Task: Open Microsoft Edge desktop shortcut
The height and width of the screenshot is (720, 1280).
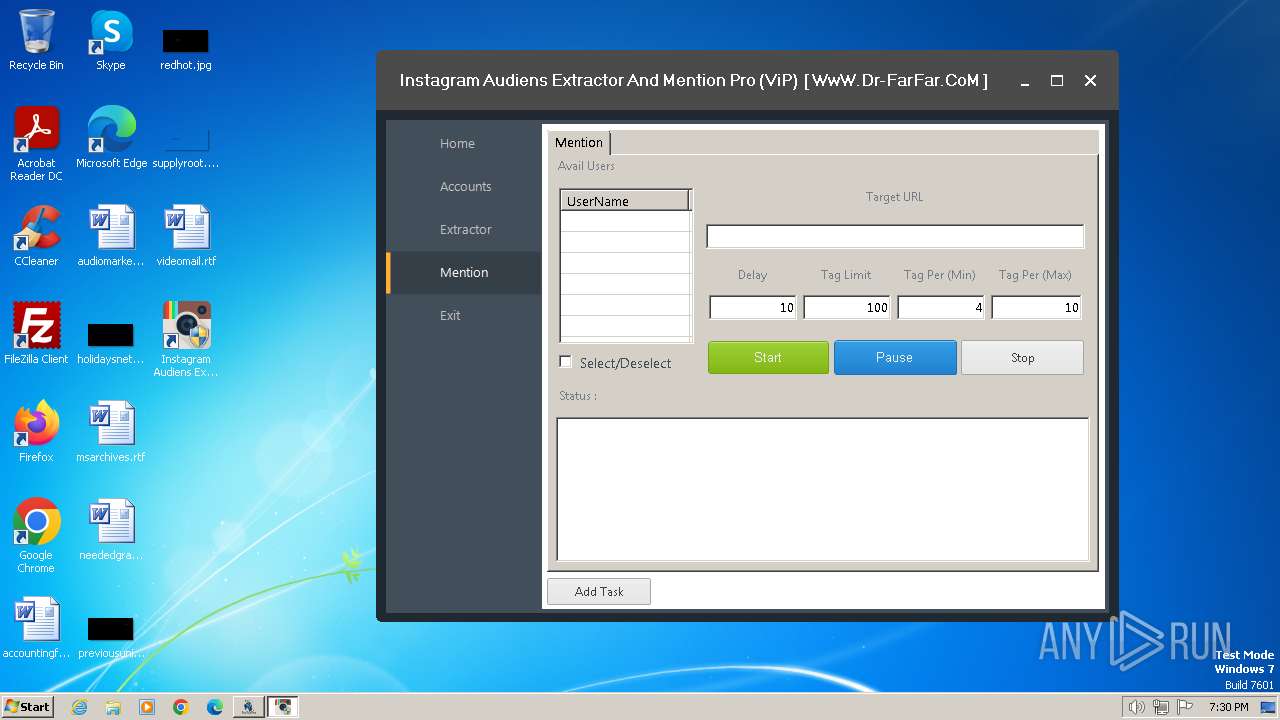Action: 111,138
